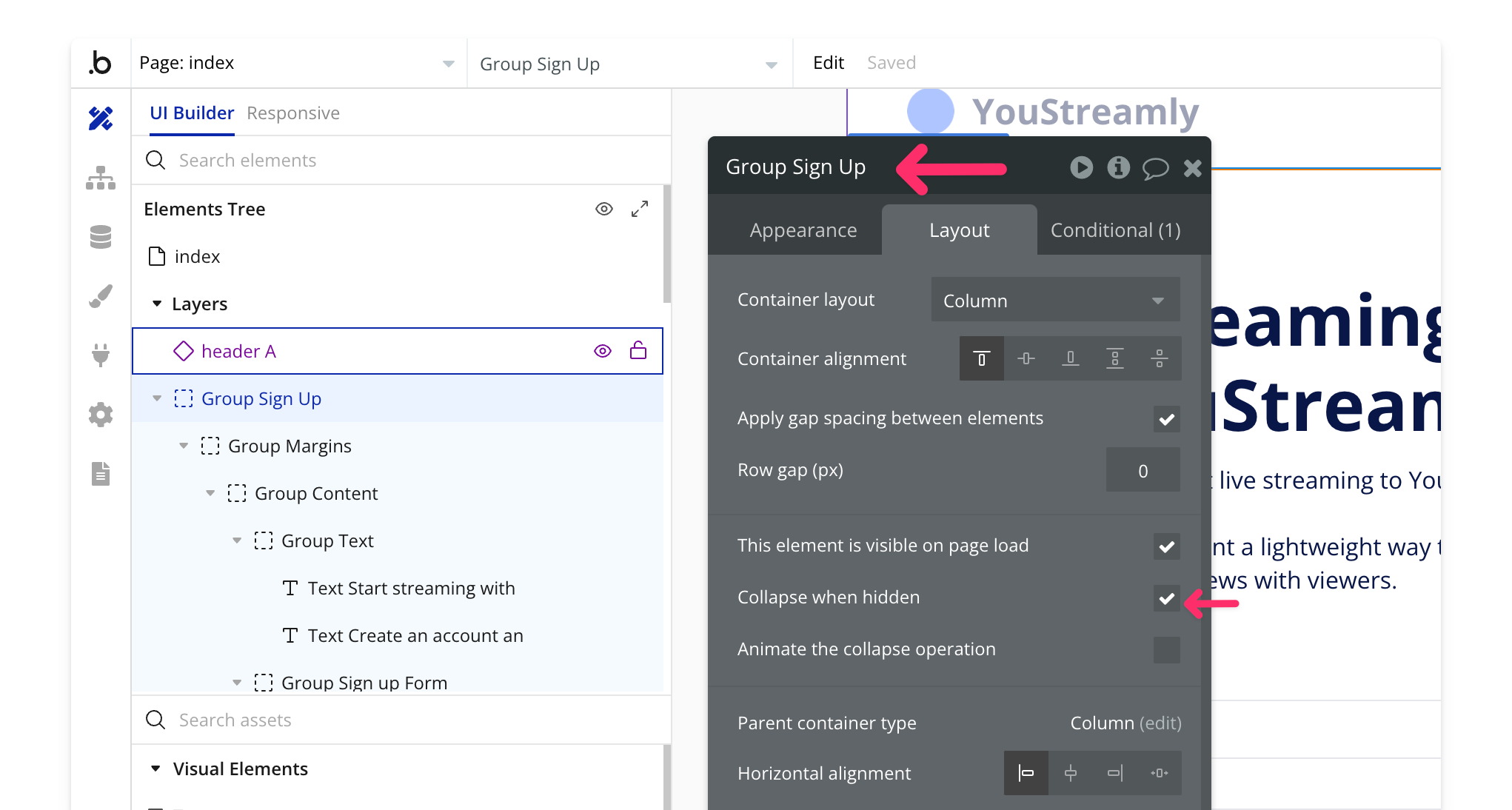Click the info icon in Group Sign Up panel

[x=1118, y=168]
